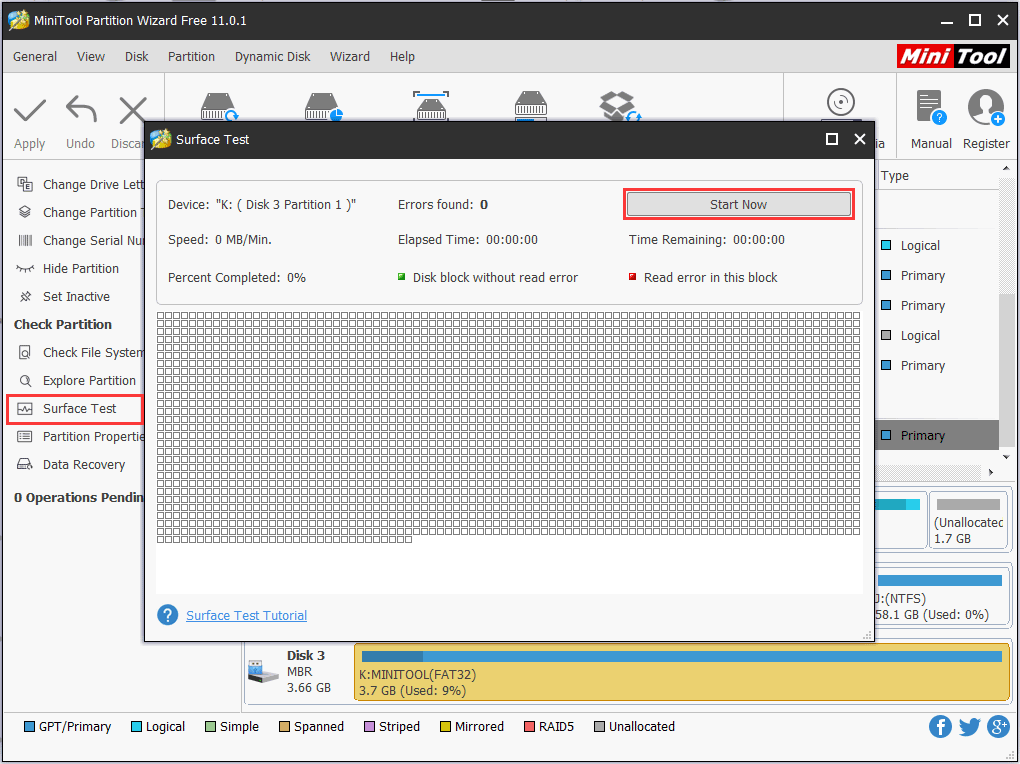
Task: Maximize the Surface Test dialog
Action: click(x=831, y=139)
